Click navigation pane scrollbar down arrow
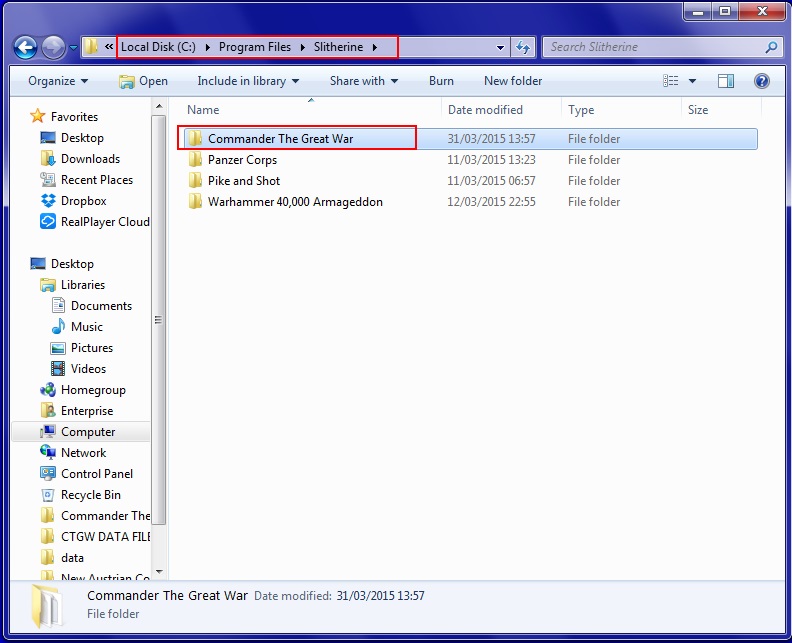The height and width of the screenshot is (643, 792). (159, 572)
